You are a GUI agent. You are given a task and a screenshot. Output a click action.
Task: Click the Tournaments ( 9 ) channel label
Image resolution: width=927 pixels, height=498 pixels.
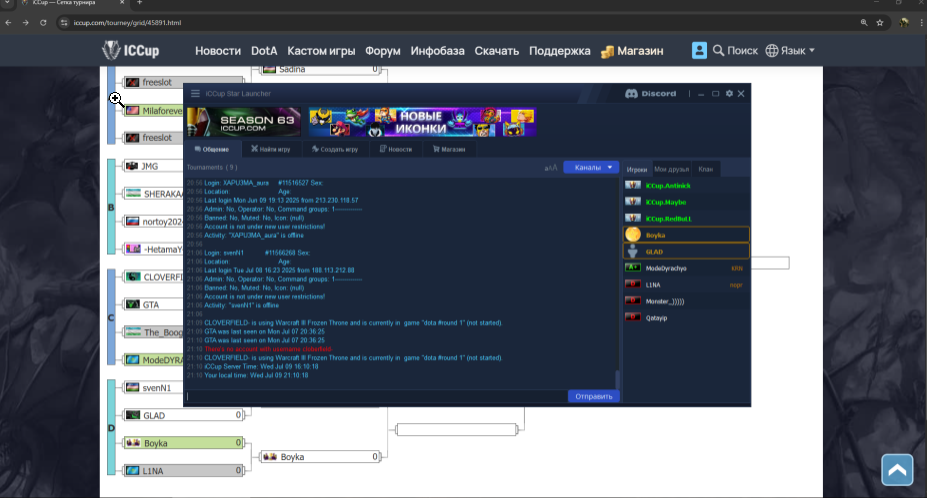point(212,167)
